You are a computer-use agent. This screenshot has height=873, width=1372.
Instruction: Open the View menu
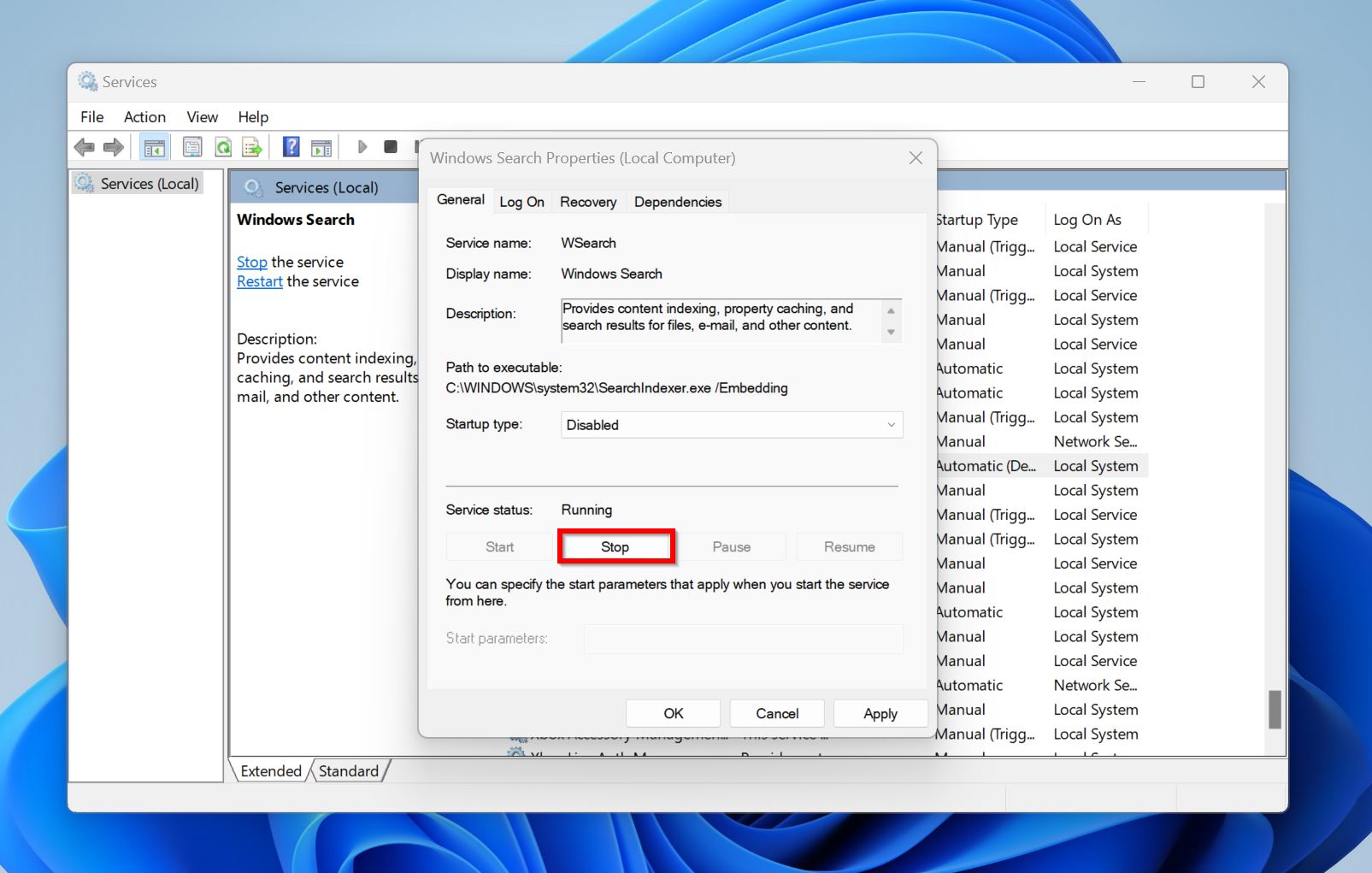point(203,117)
